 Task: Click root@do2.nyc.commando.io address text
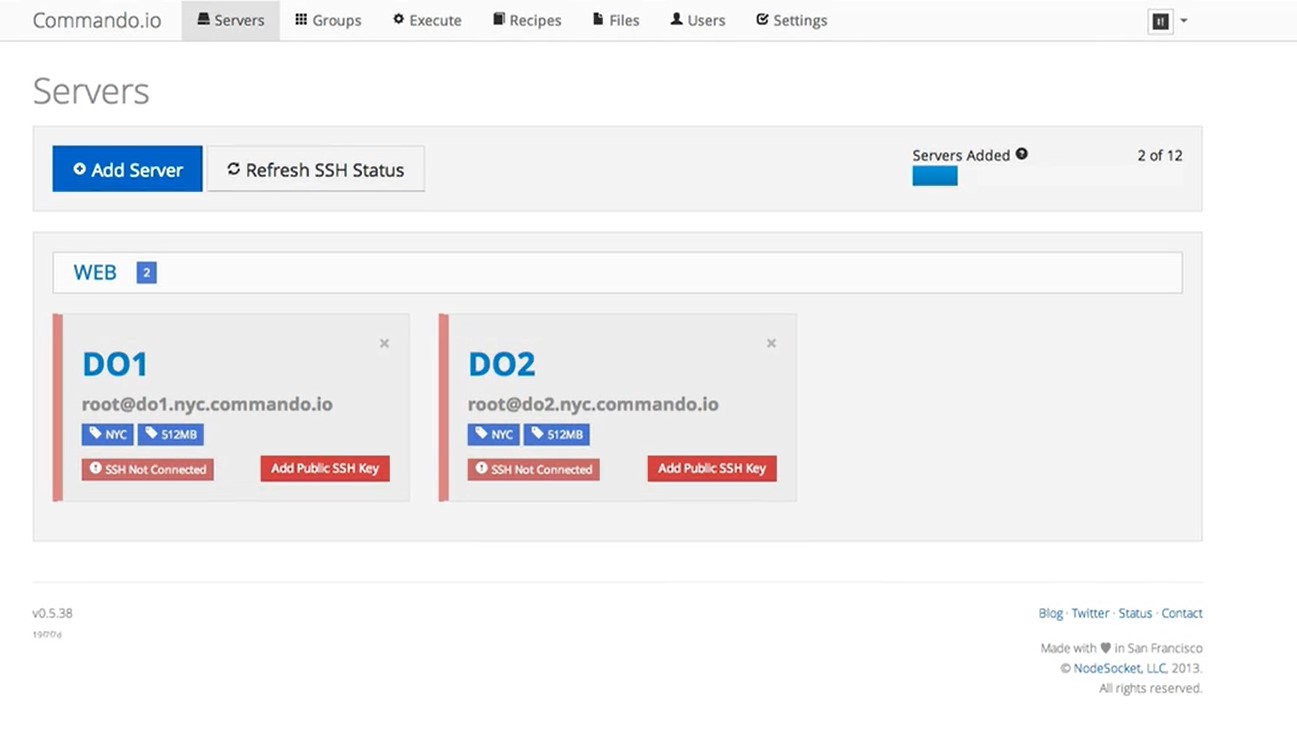coord(593,404)
